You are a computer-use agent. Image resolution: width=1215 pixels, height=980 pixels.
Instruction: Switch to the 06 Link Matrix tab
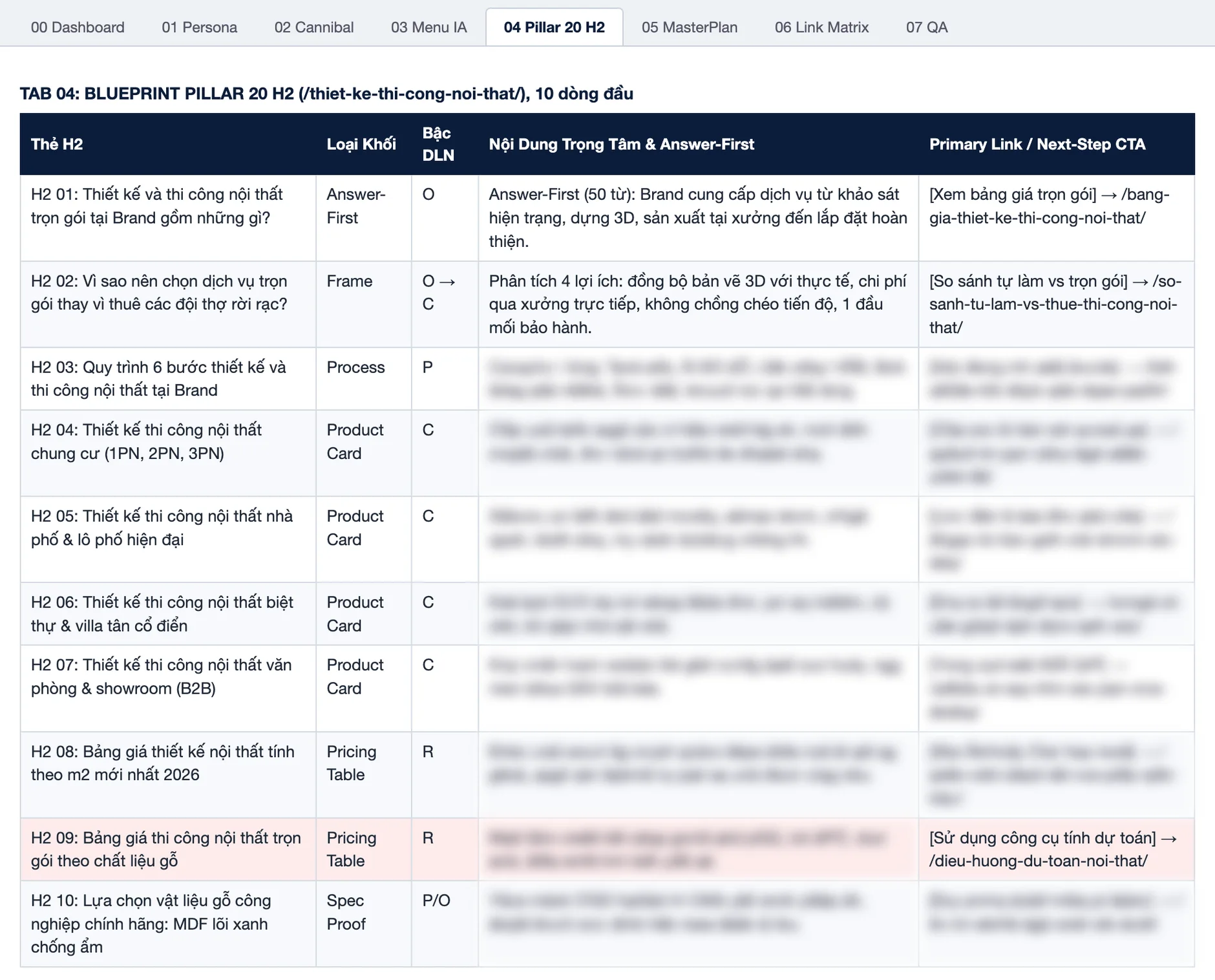[821, 27]
